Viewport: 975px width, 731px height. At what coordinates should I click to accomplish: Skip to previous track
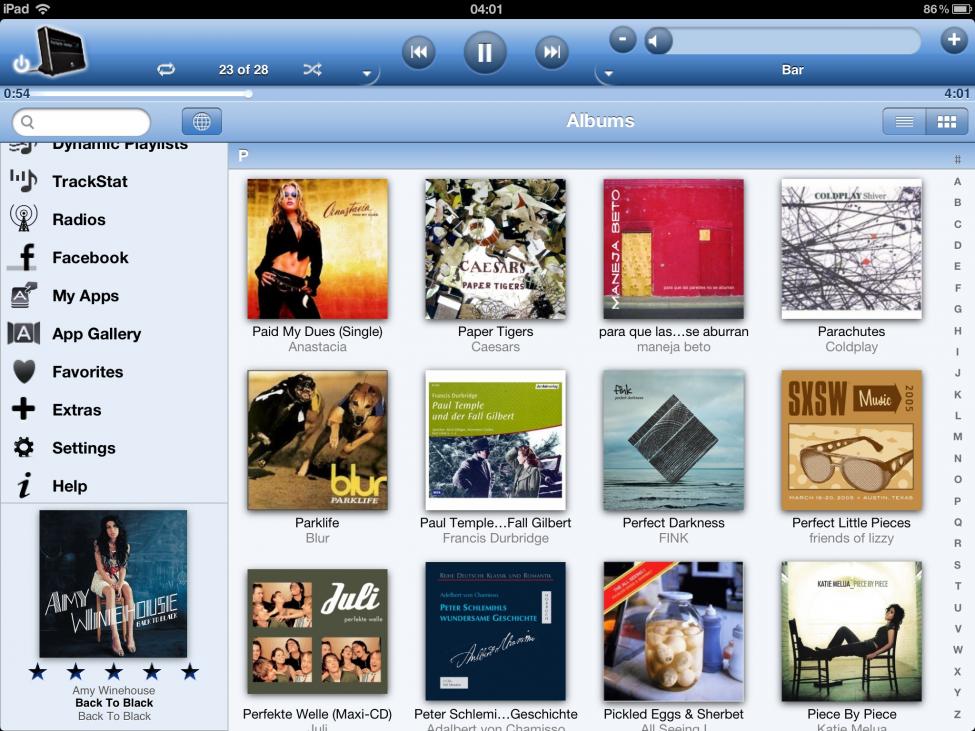coord(419,52)
